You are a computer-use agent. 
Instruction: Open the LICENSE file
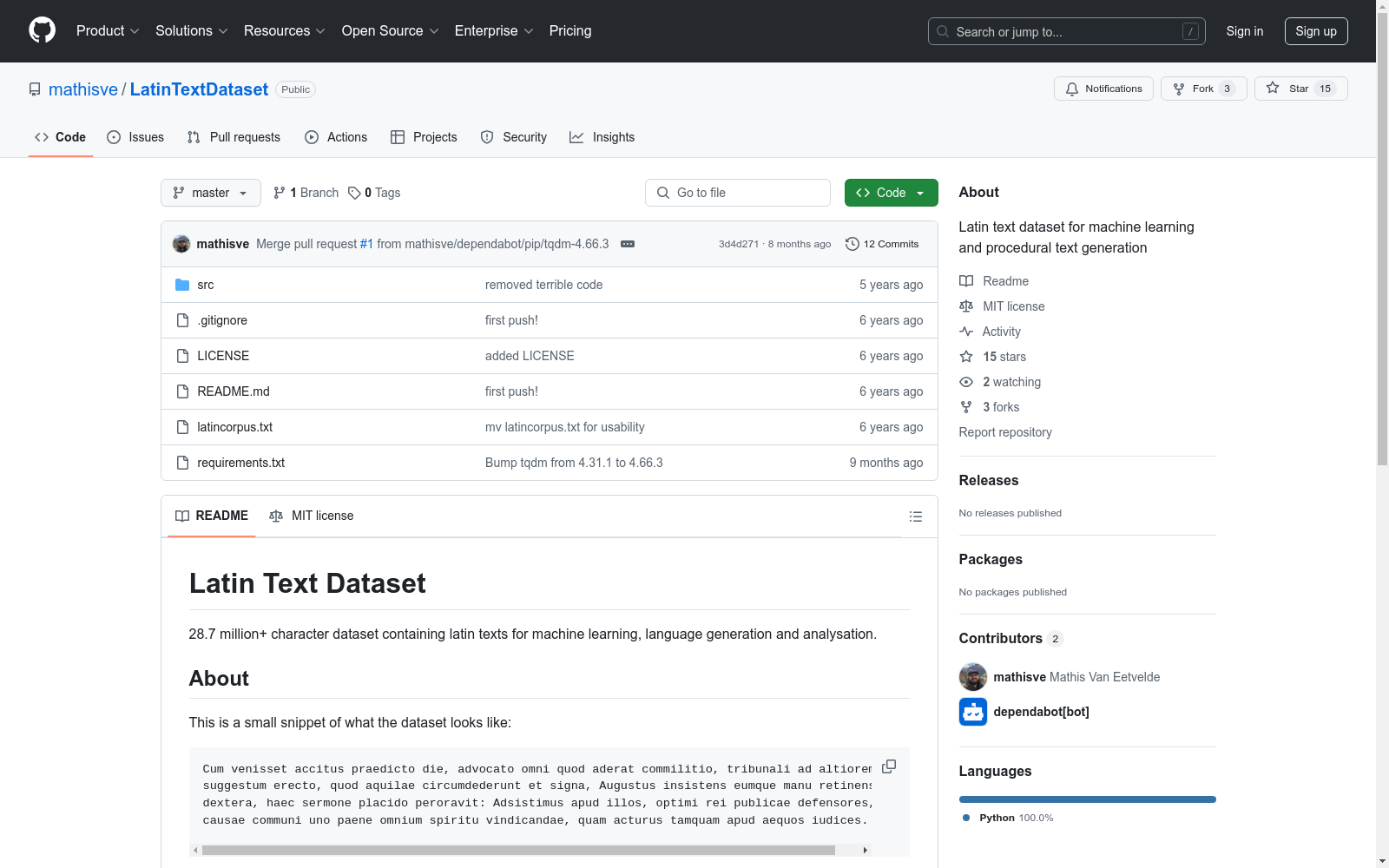tap(223, 356)
